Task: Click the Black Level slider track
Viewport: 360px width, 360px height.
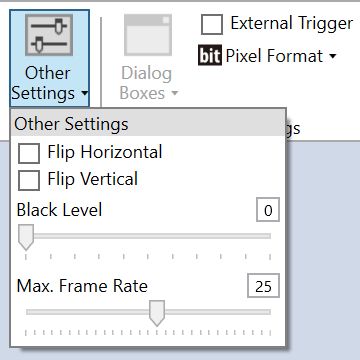Action: 148,236
